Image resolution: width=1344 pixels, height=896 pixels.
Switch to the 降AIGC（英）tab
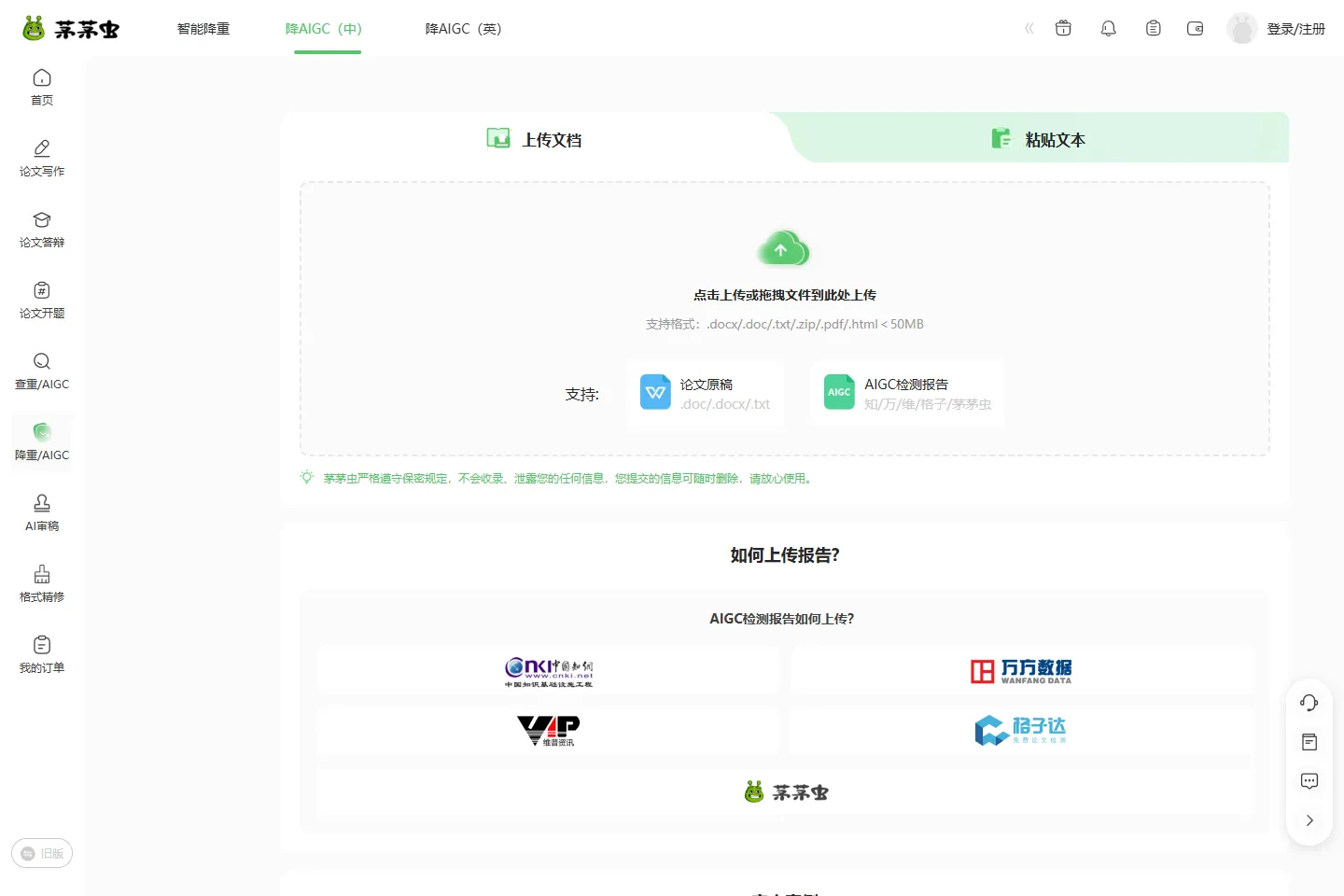point(464,29)
